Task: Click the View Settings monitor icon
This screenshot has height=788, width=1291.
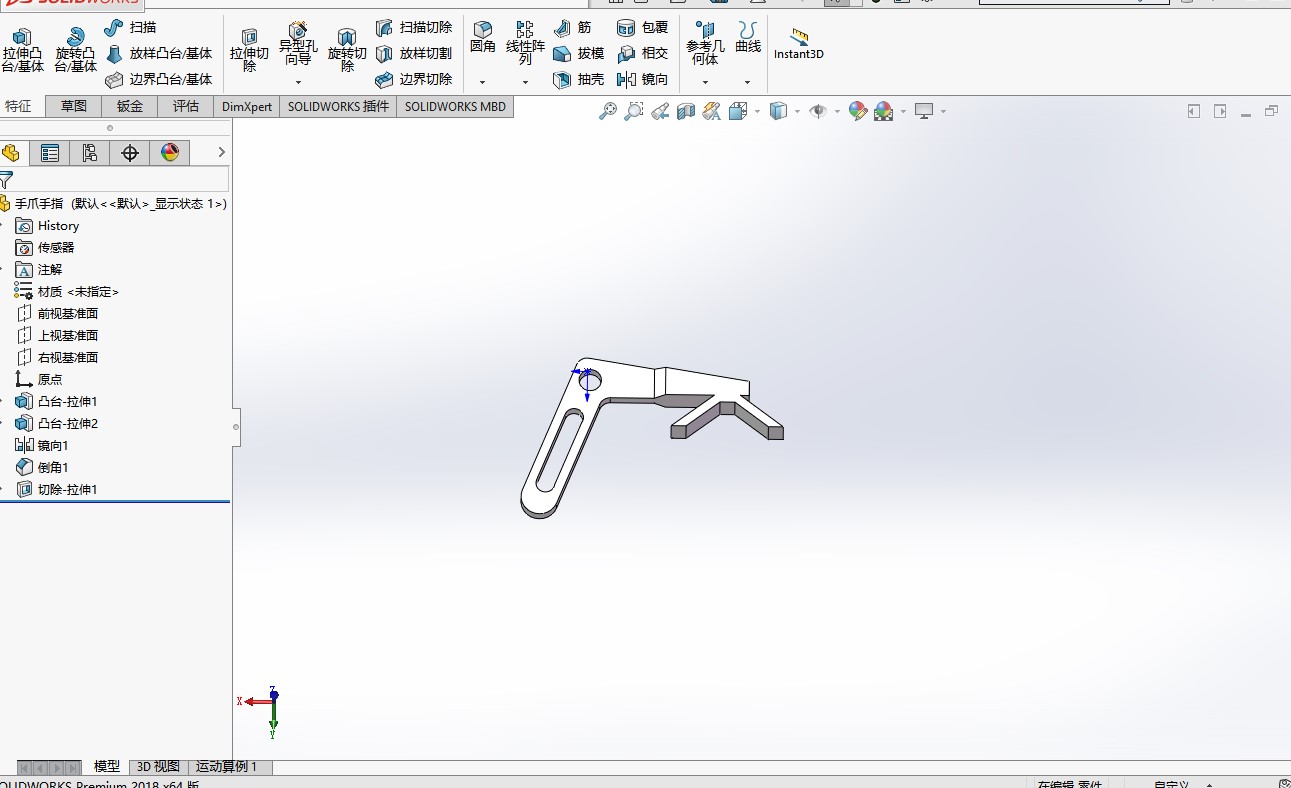Action: click(924, 112)
